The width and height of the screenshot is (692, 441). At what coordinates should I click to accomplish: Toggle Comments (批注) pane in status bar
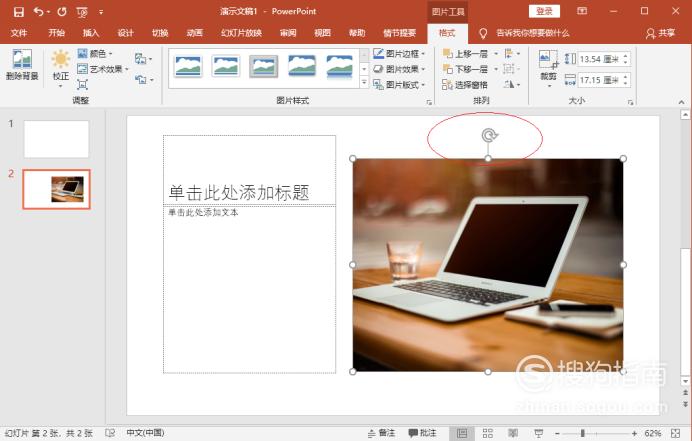tap(422, 433)
